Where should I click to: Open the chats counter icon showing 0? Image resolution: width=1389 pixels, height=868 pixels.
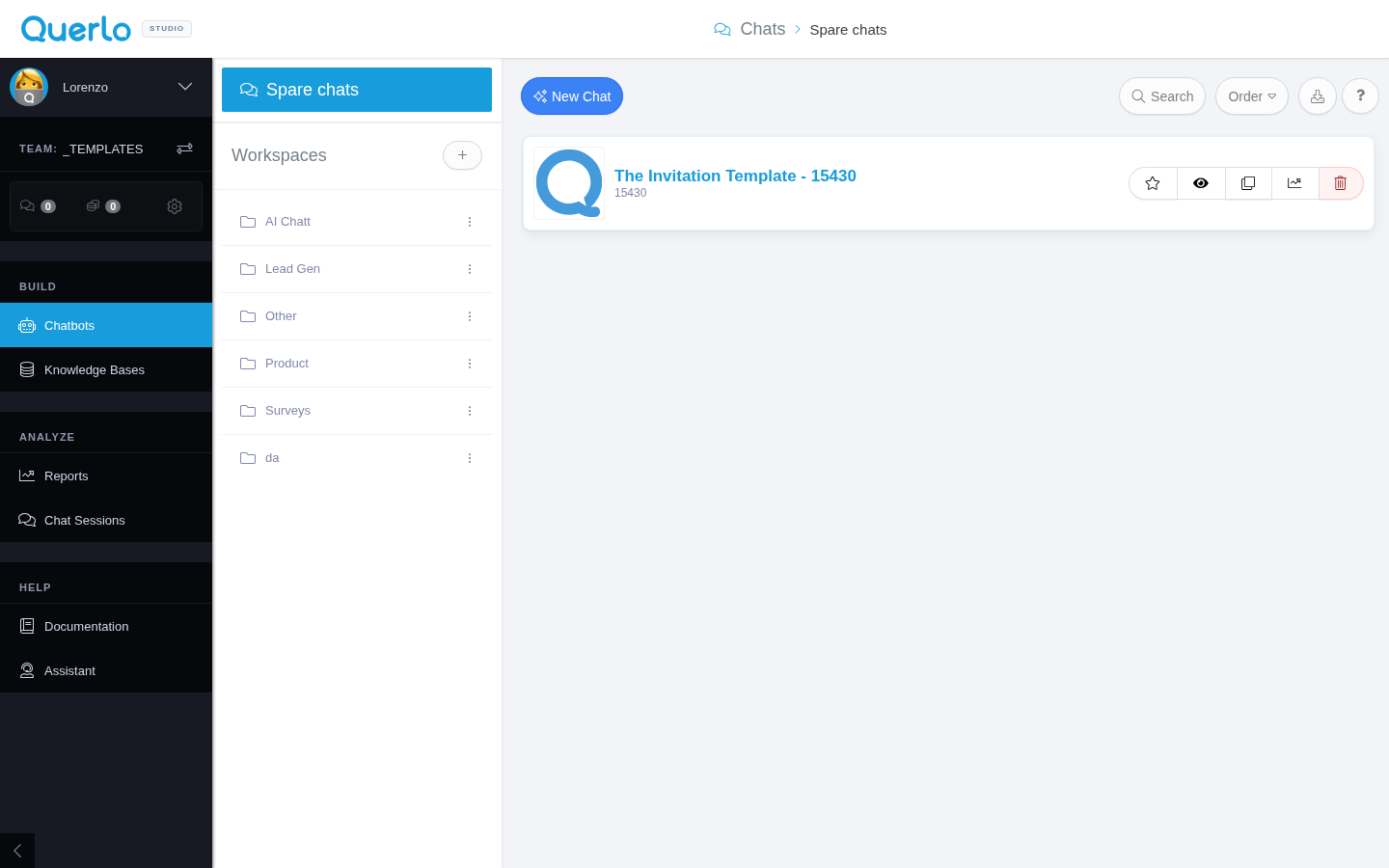click(x=37, y=206)
